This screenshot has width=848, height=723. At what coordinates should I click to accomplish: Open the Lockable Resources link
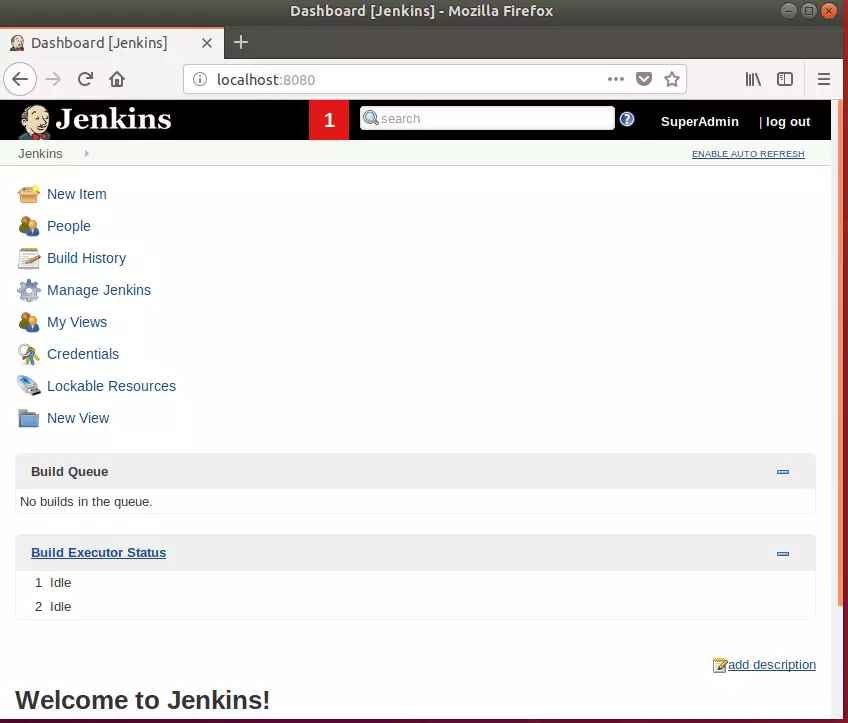pyautogui.click(x=111, y=386)
